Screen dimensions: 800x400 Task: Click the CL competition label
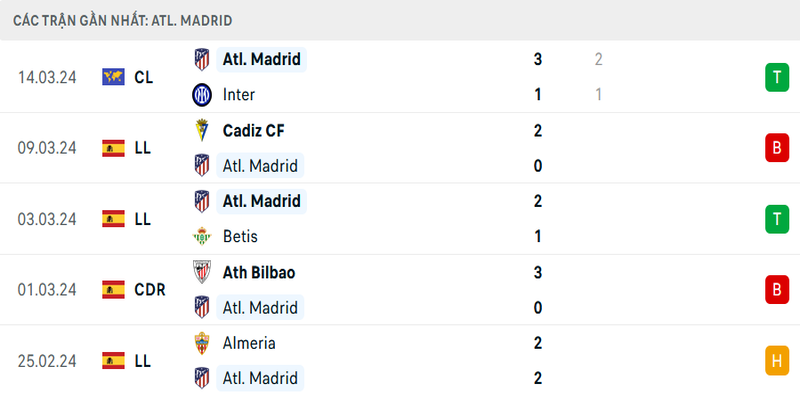(x=143, y=77)
